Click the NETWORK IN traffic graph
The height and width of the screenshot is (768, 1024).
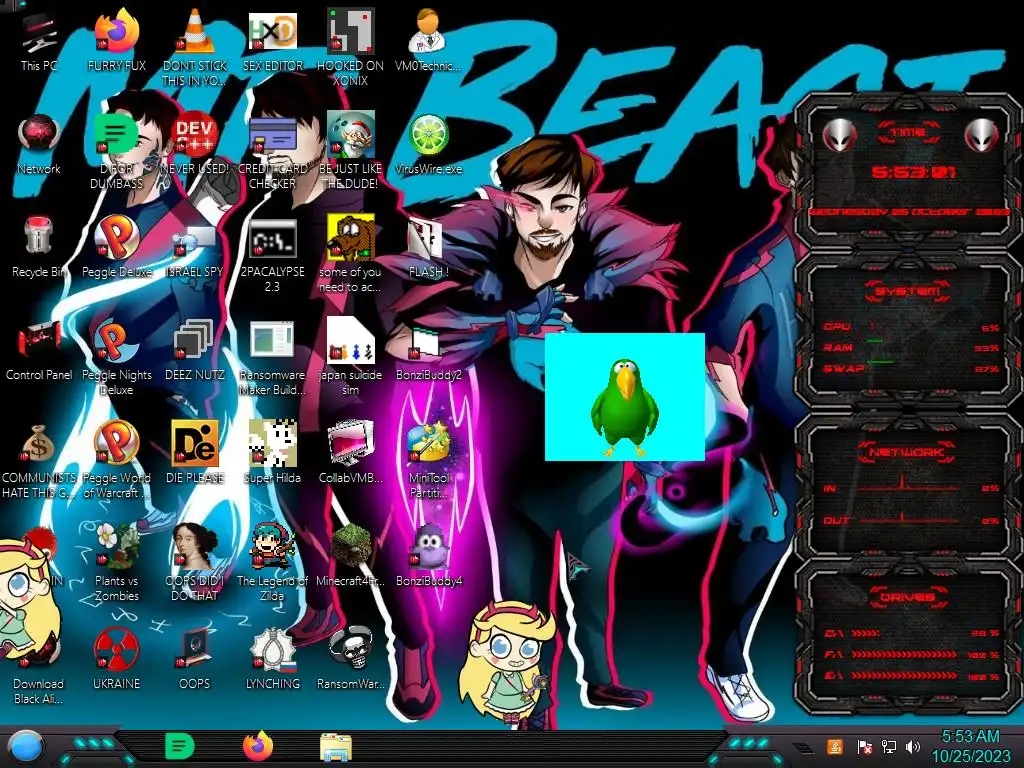click(x=908, y=485)
